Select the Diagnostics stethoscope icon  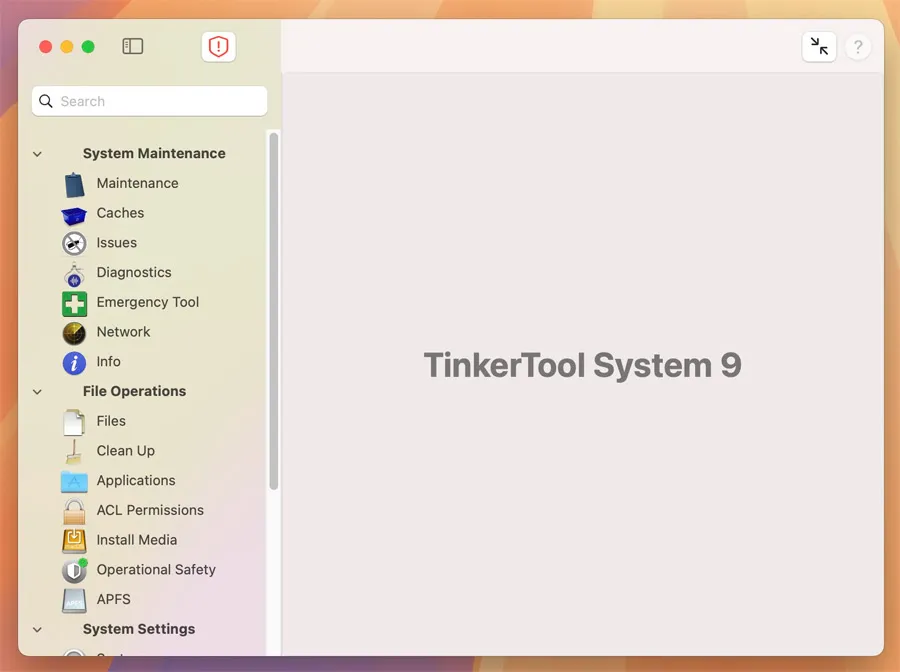[x=75, y=273]
